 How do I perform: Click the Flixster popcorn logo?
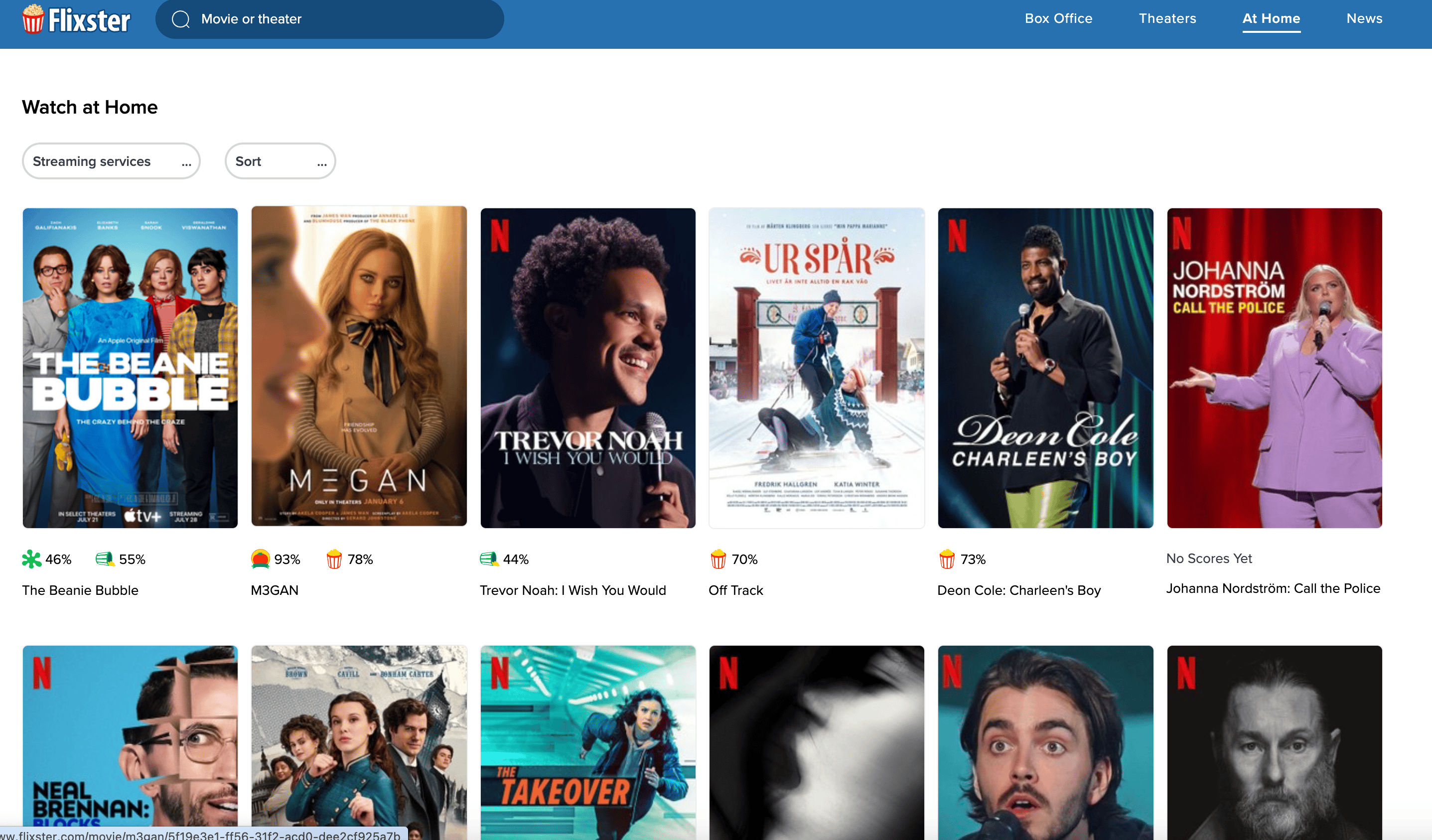[33, 19]
